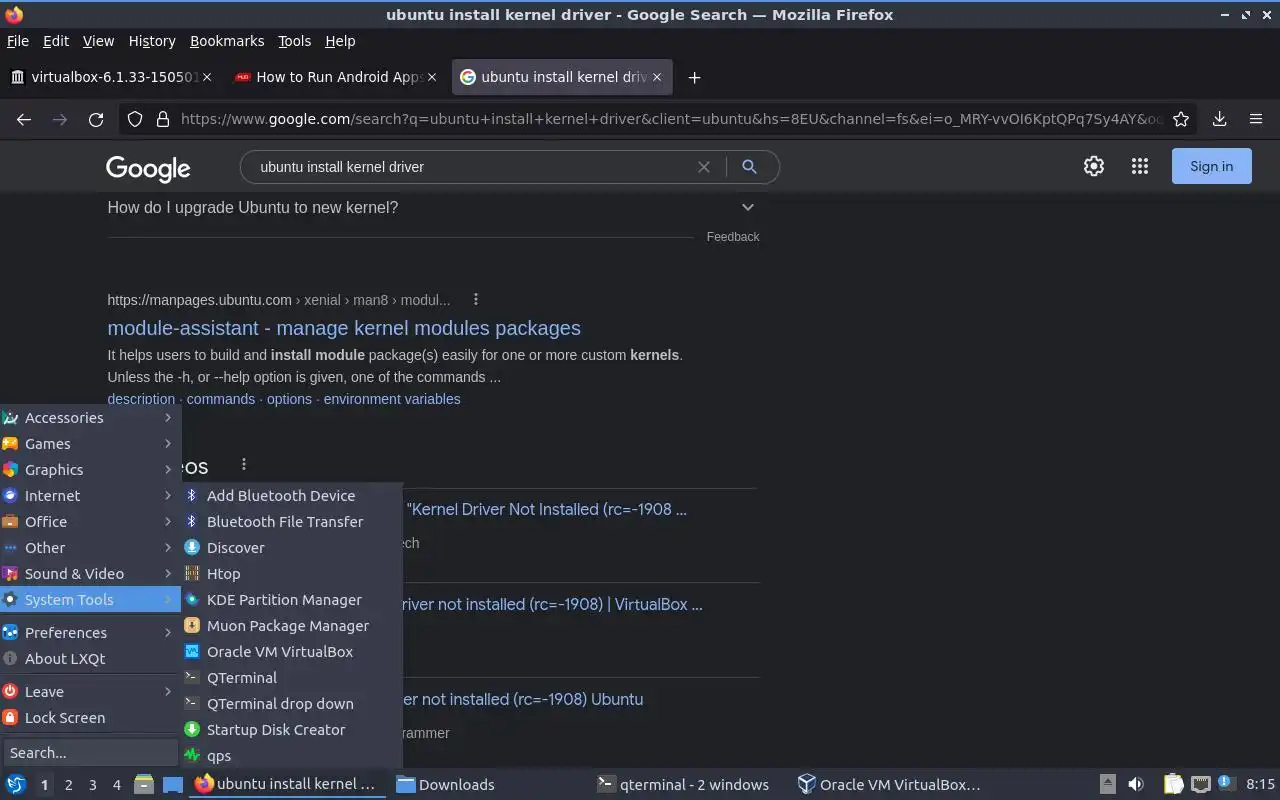Clear the Google search box text
This screenshot has width=1280, height=800.
[704, 167]
